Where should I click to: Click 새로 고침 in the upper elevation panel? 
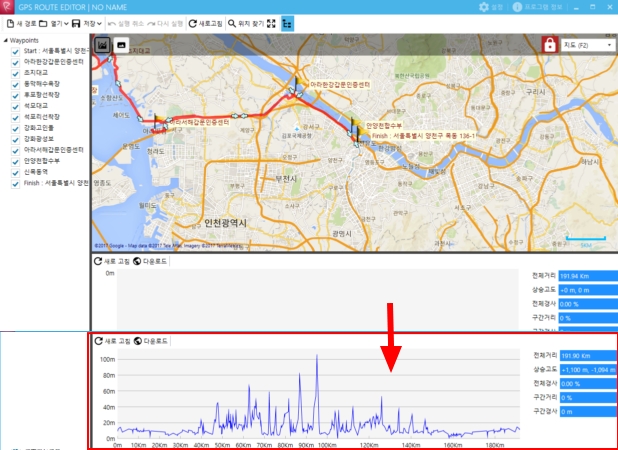112,261
